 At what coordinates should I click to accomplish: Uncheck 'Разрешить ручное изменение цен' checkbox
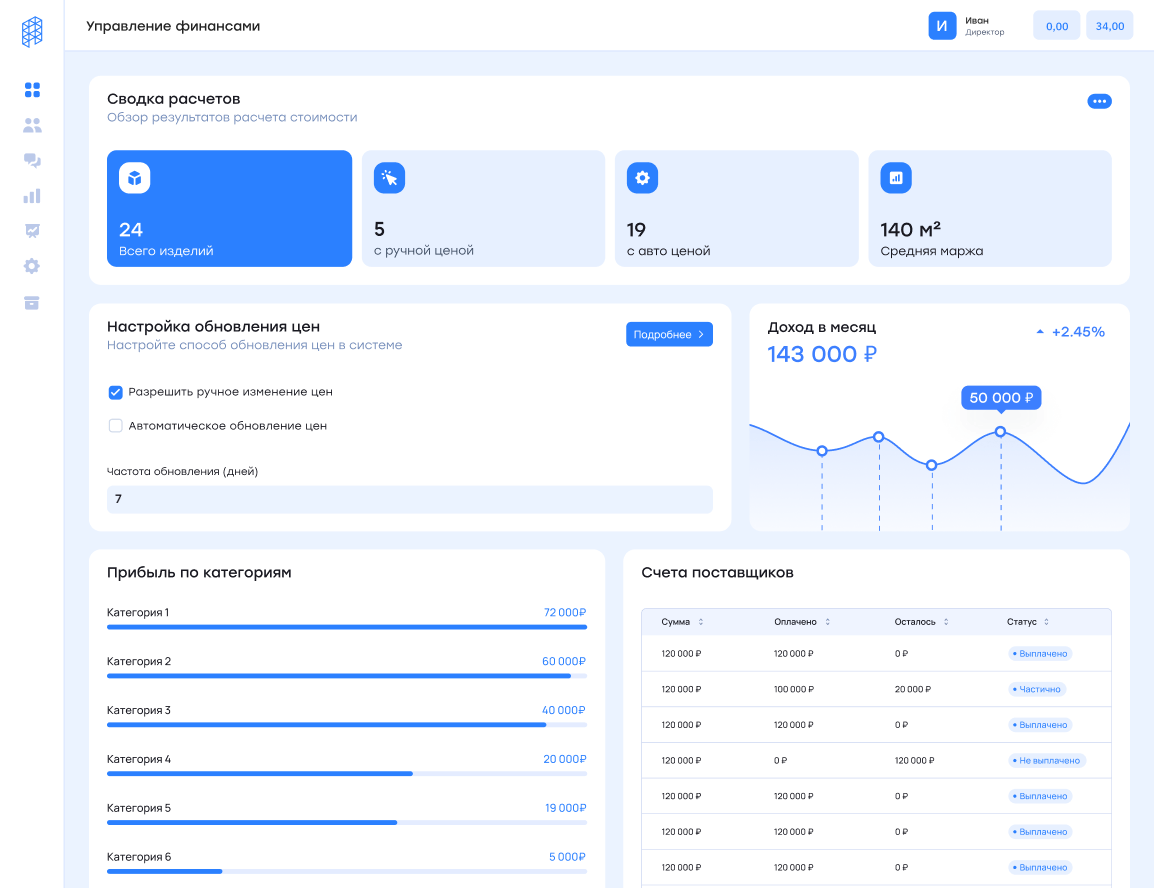[115, 392]
